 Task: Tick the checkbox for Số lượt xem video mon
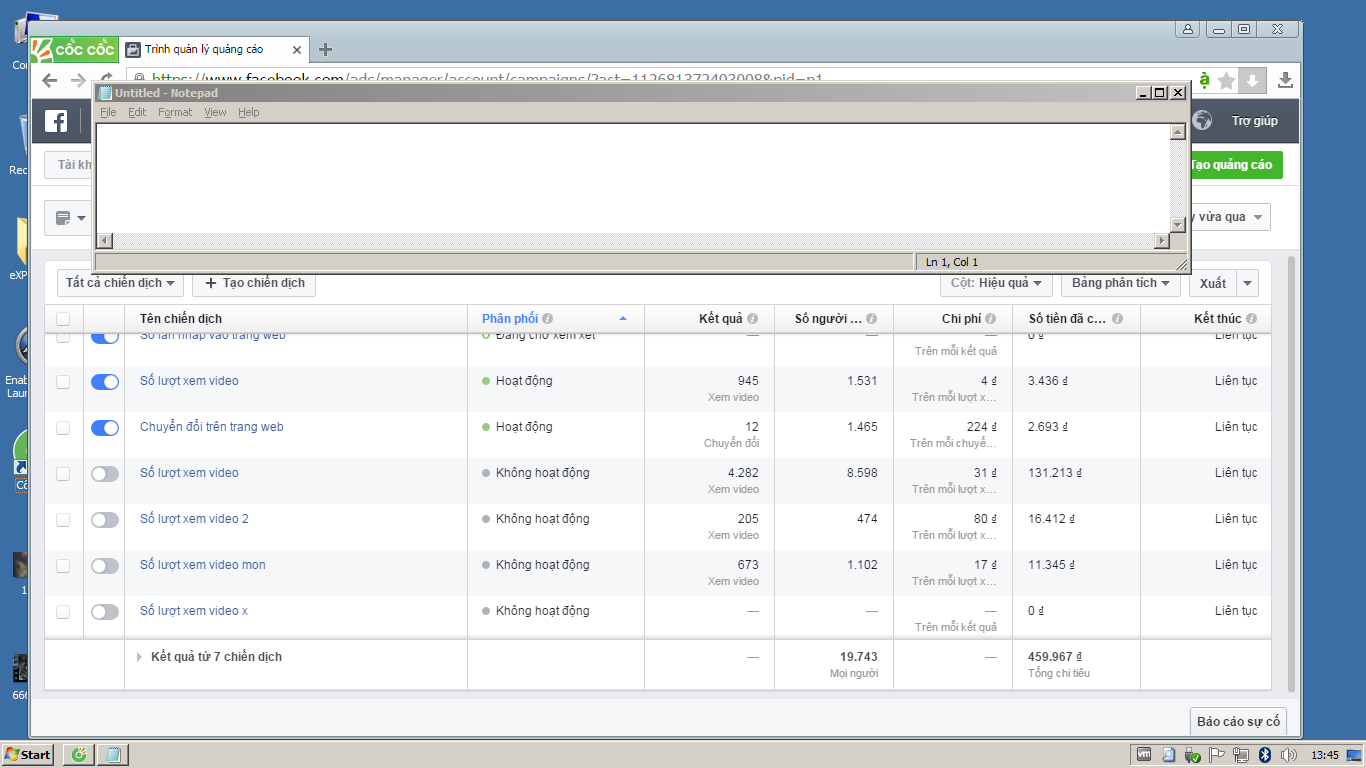[63, 565]
